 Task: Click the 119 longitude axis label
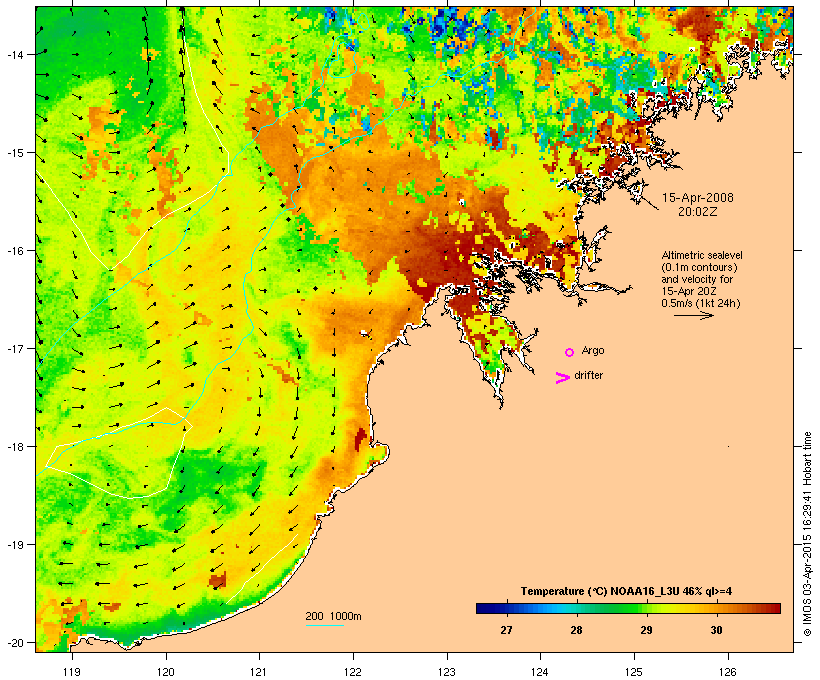pos(72,672)
